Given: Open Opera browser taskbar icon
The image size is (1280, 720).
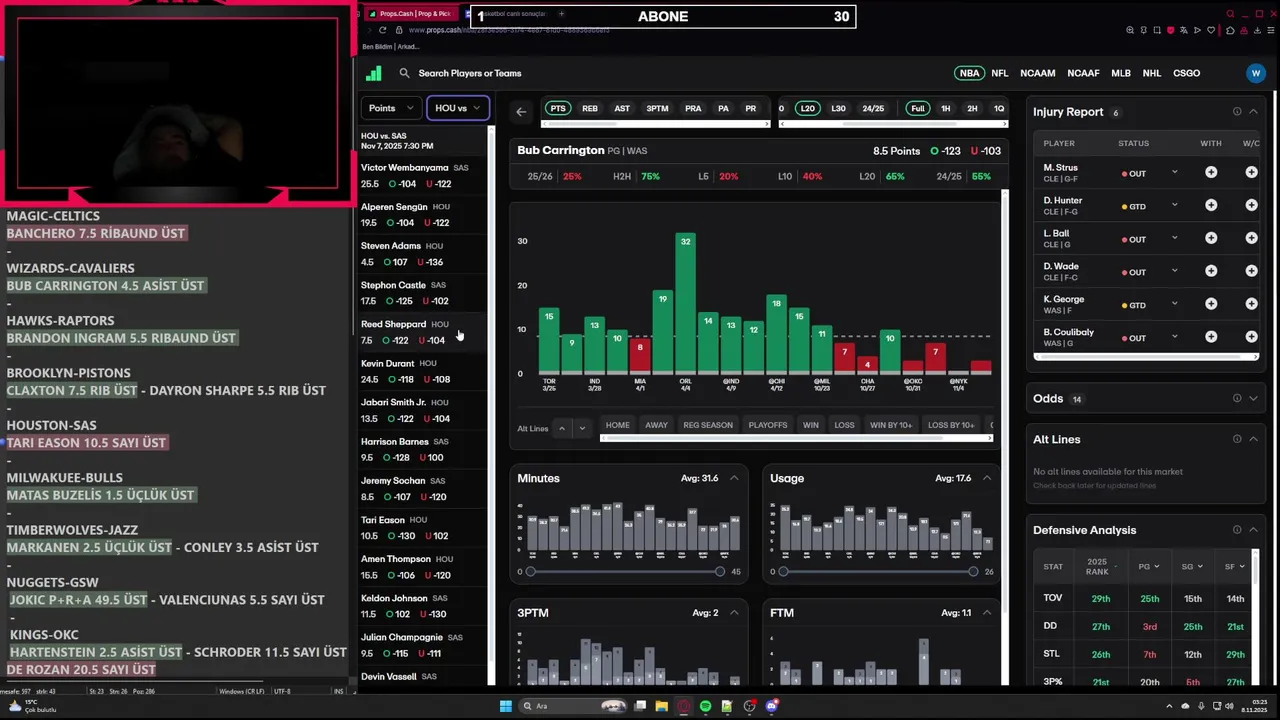Looking at the screenshot, I should 684,706.
